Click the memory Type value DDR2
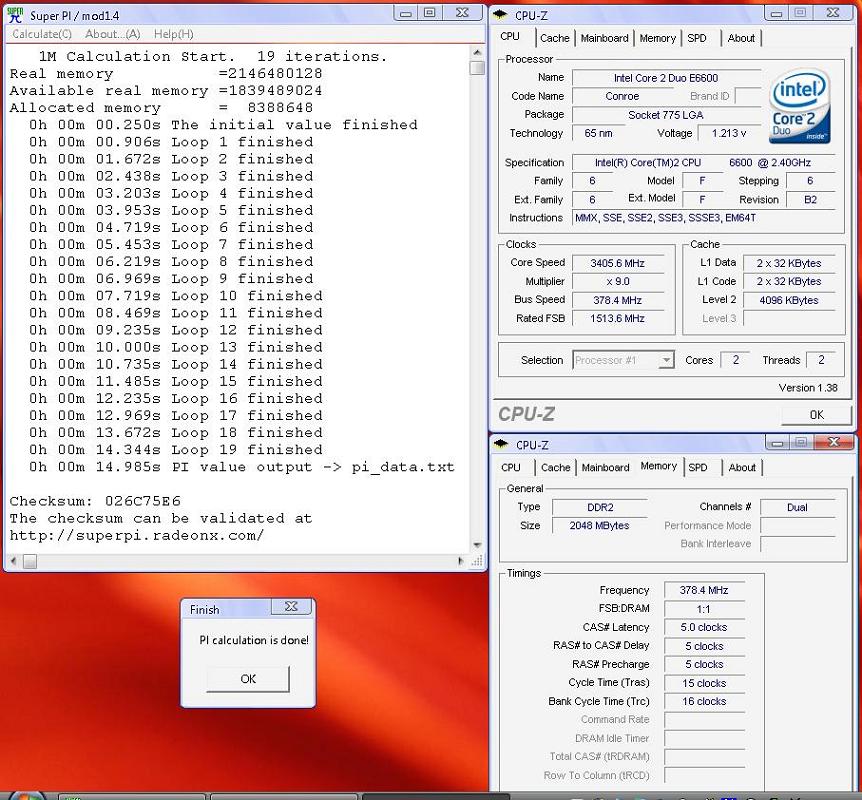Screen dimensions: 862x800 point(600,507)
